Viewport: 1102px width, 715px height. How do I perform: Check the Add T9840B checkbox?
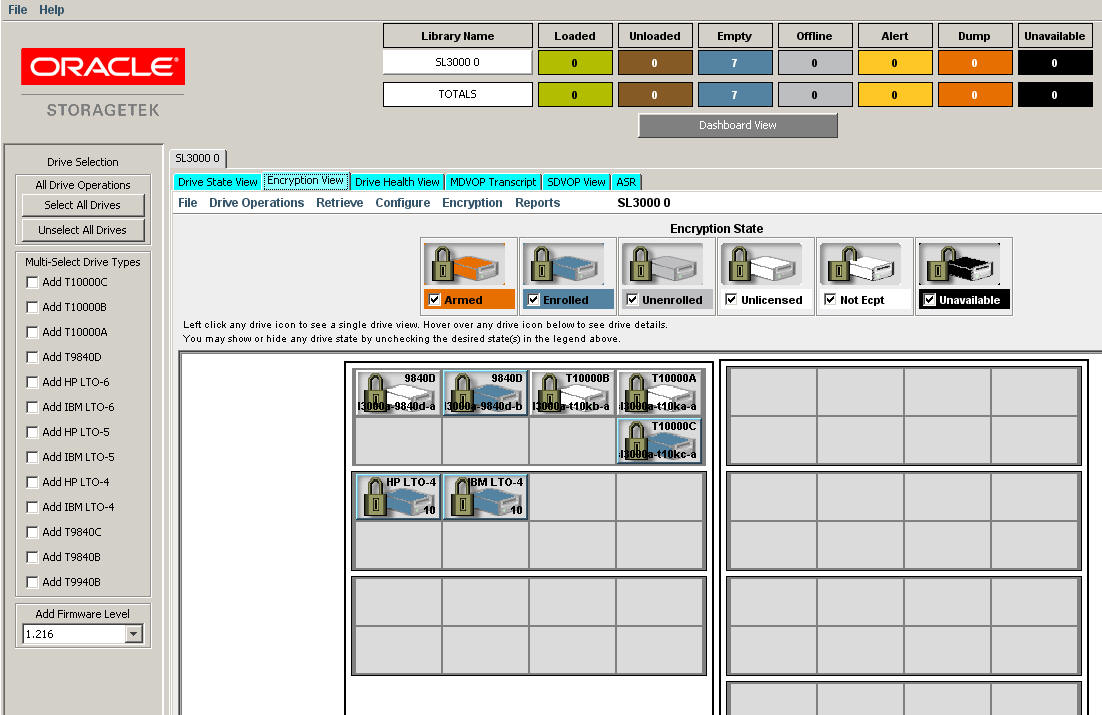tap(32, 557)
